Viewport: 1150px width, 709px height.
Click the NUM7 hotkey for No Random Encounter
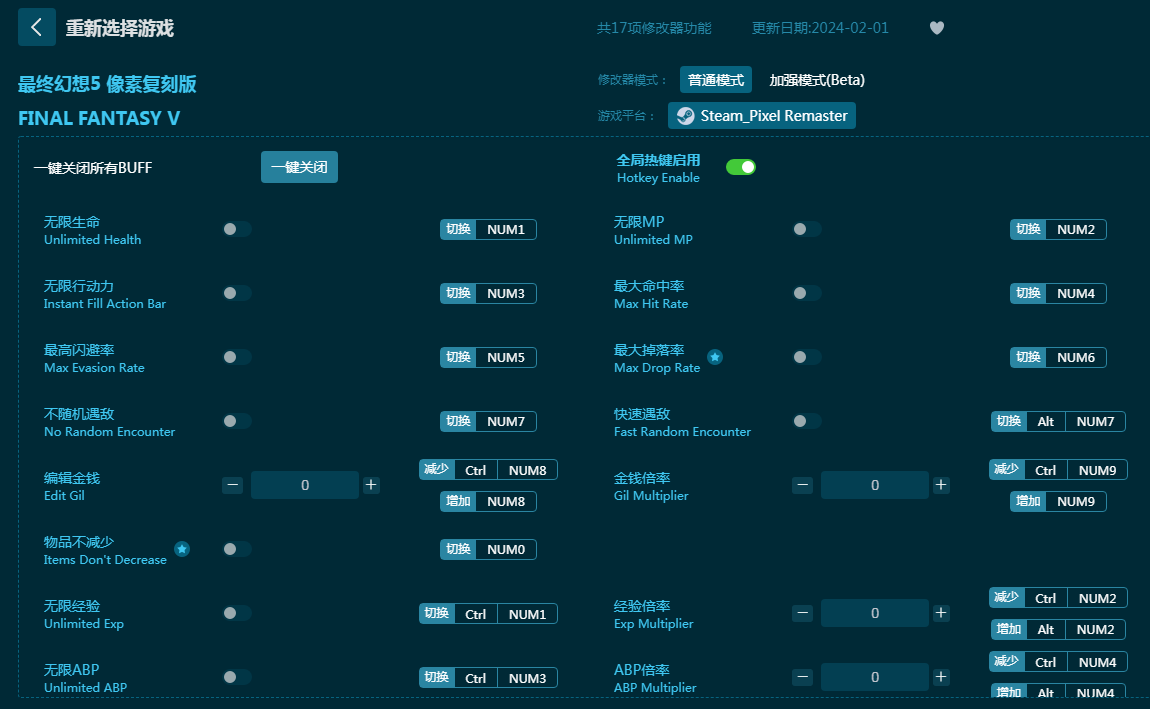pos(488,422)
